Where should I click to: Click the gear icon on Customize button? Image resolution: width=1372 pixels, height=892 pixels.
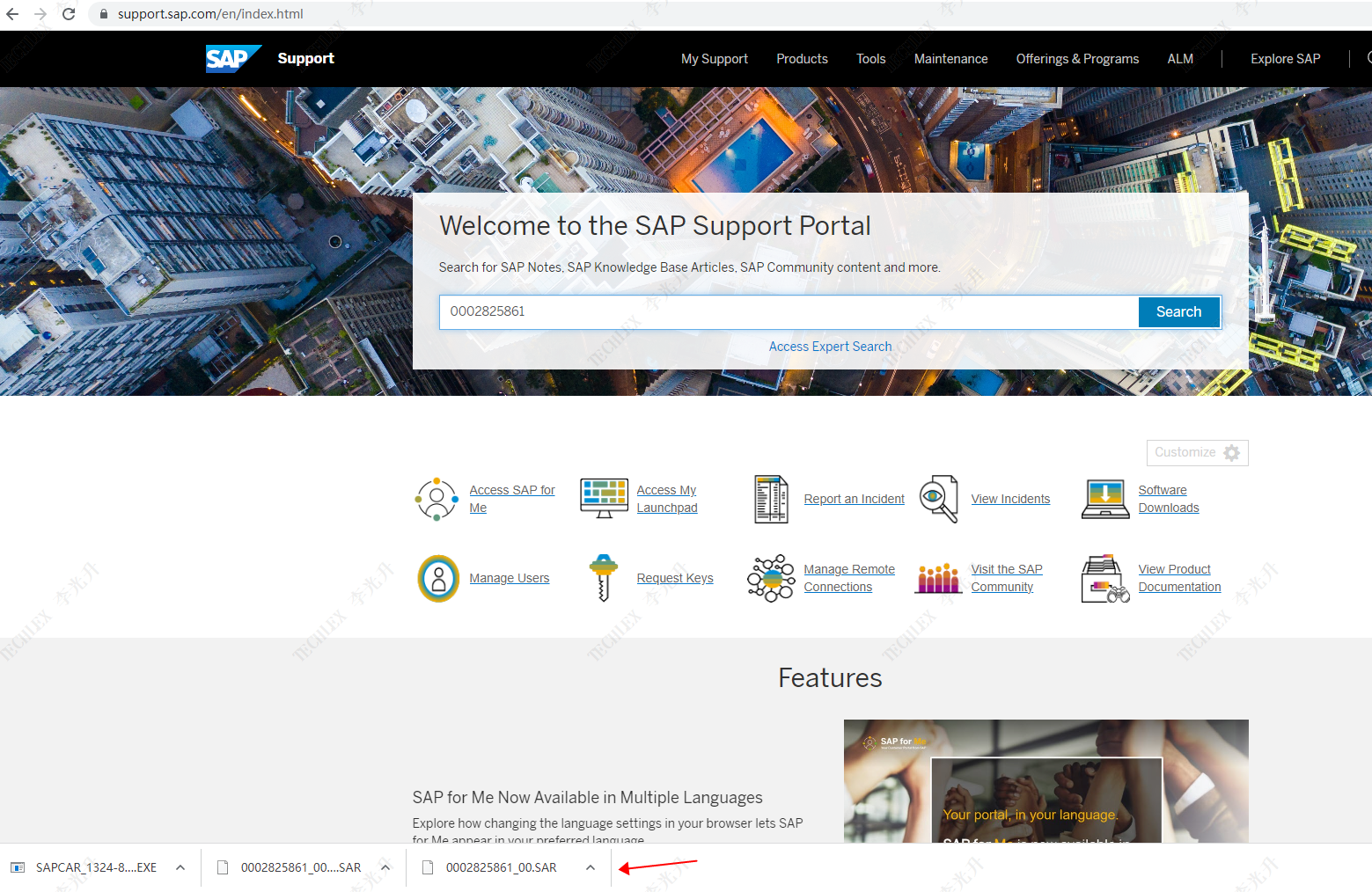[1232, 453]
